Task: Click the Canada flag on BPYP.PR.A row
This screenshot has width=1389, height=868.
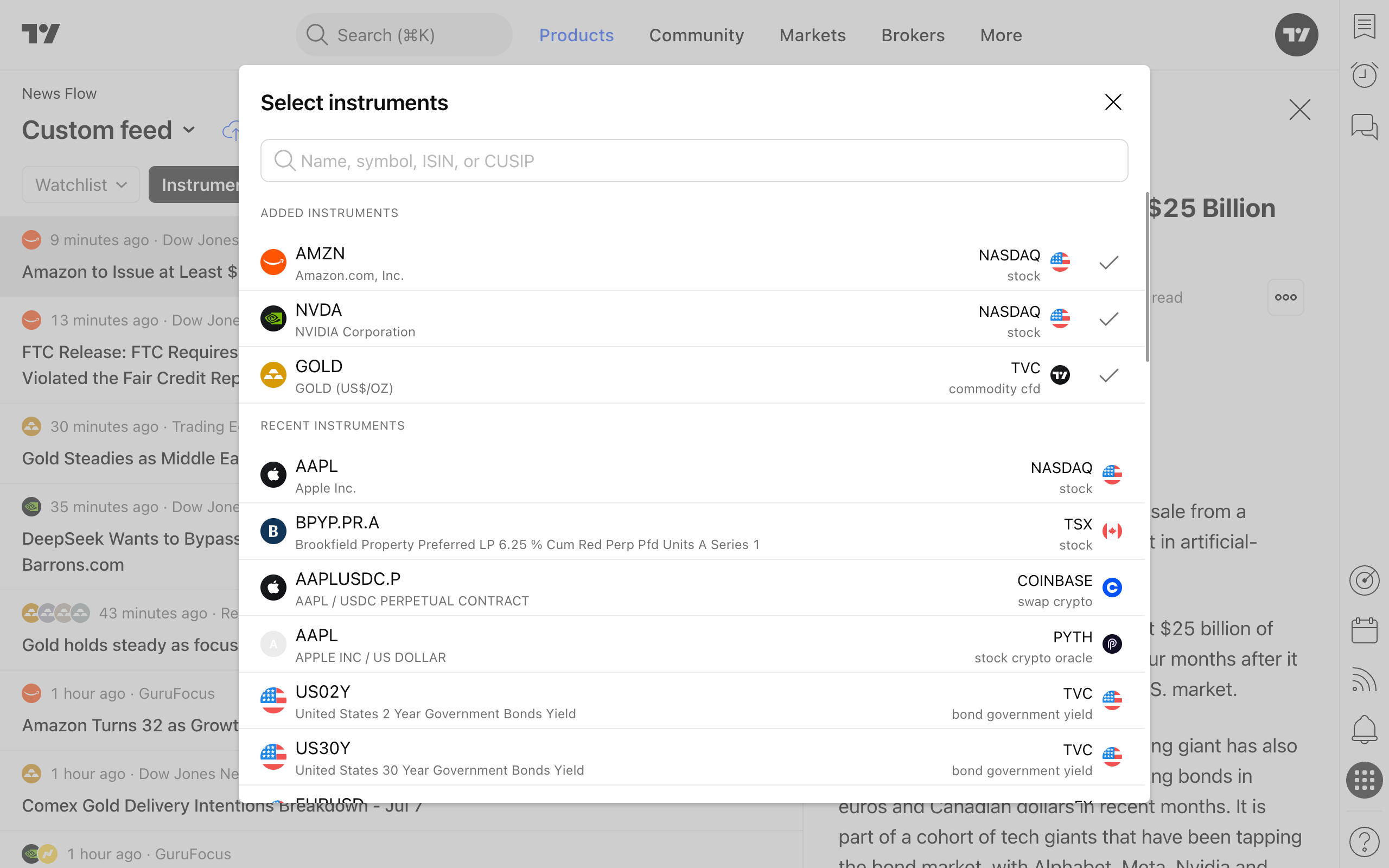Action: pos(1112,531)
